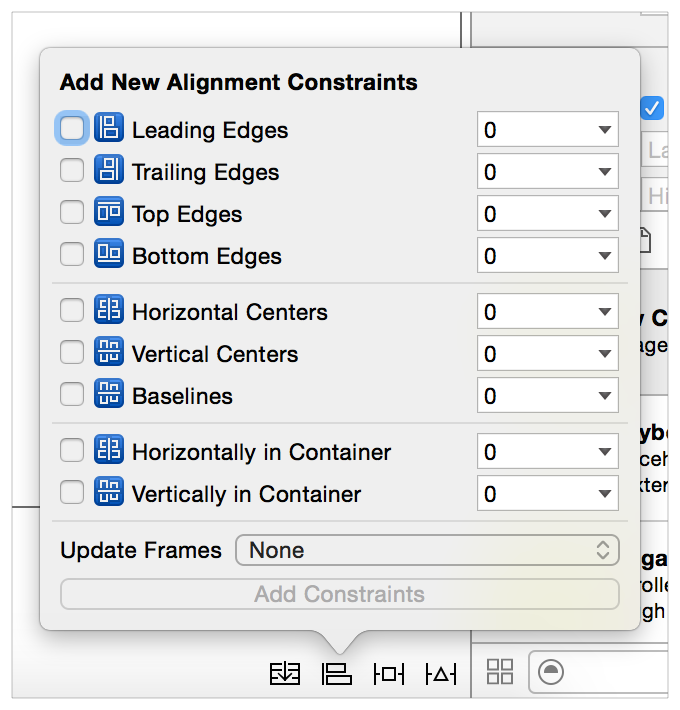Open the Pin constraints toolbar button
Screen dimensions: 680x710
(x=389, y=674)
